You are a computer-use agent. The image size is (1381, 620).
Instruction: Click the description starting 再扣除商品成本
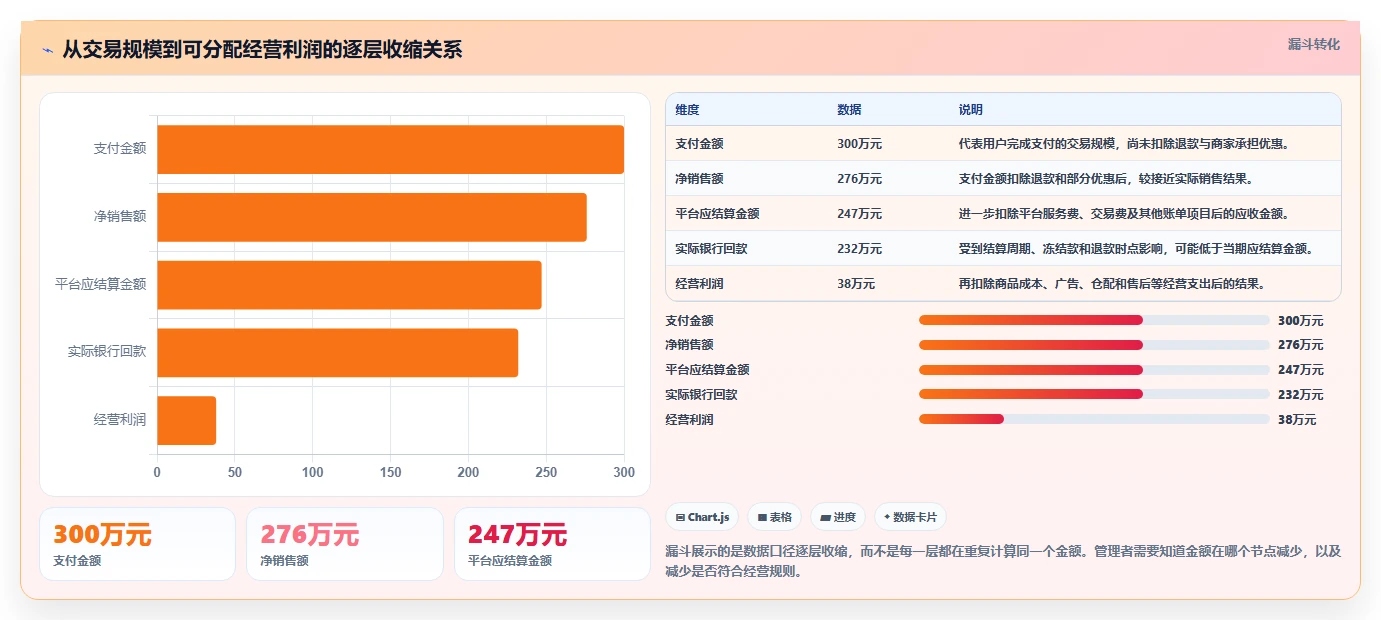[x=1112, y=284]
